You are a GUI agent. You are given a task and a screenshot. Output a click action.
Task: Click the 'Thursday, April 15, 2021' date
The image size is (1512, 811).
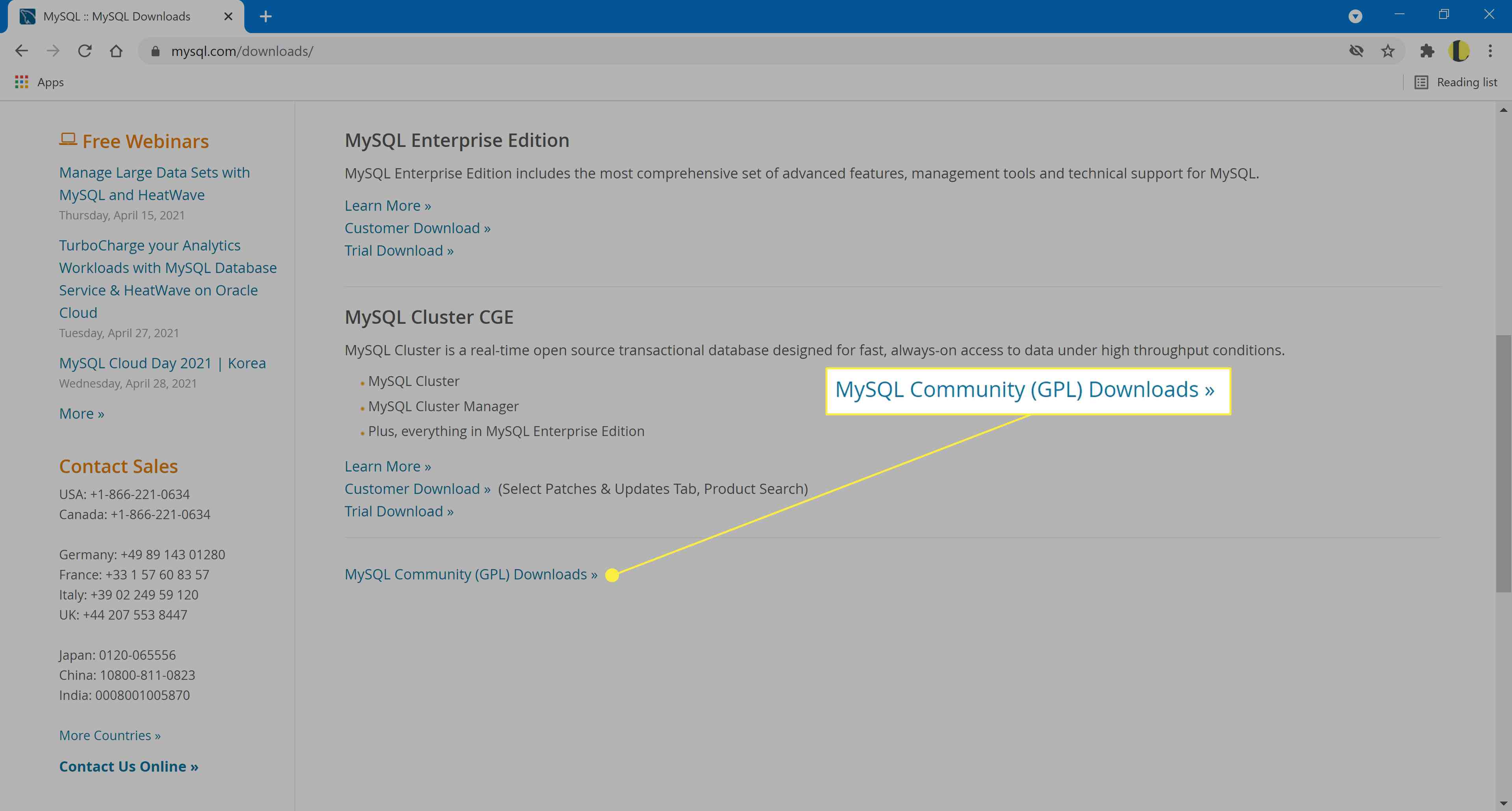point(122,215)
